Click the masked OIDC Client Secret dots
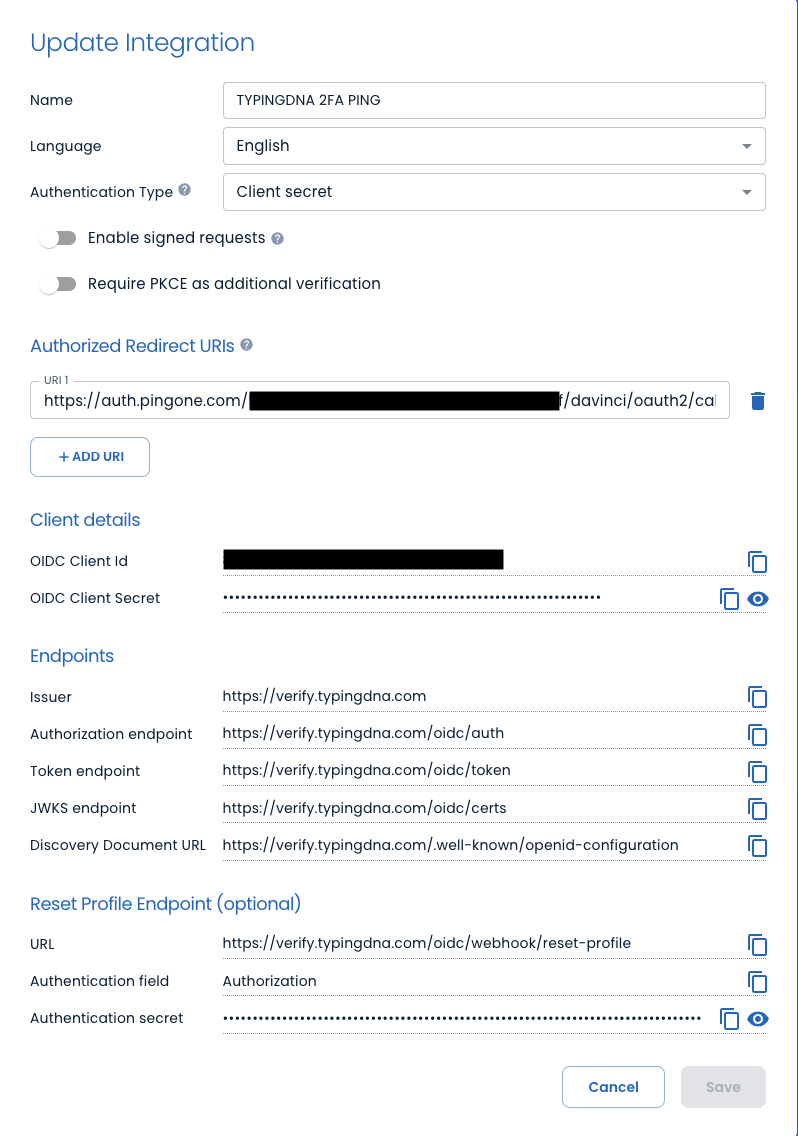The image size is (798, 1136). (x=412, y=598)
